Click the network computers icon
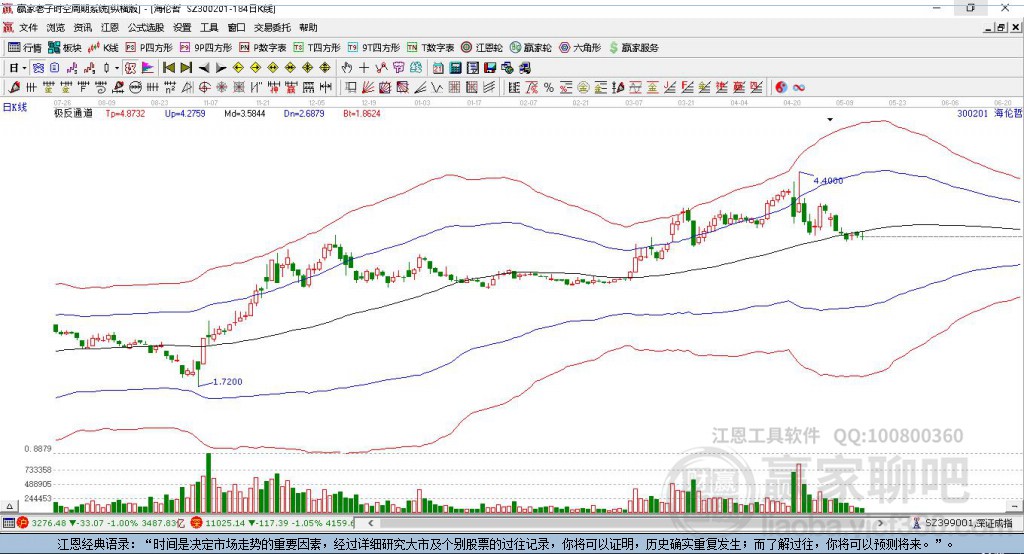Viewport: 1024px width, 554px height. (x=507, y=68)
